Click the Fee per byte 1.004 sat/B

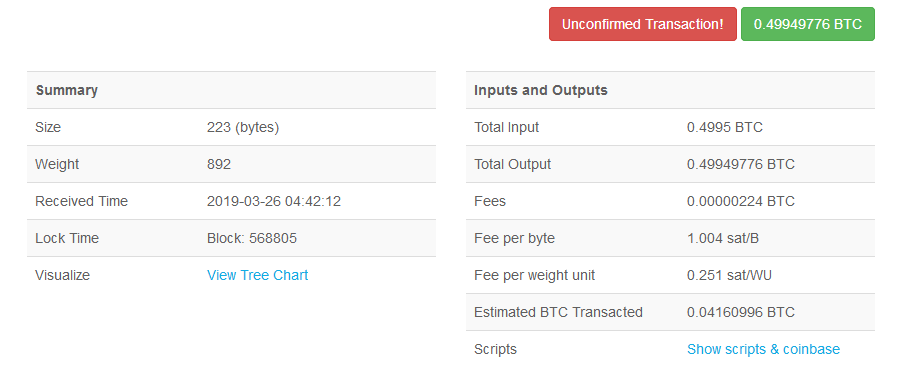pyautogui.click(x=723, y=238)
